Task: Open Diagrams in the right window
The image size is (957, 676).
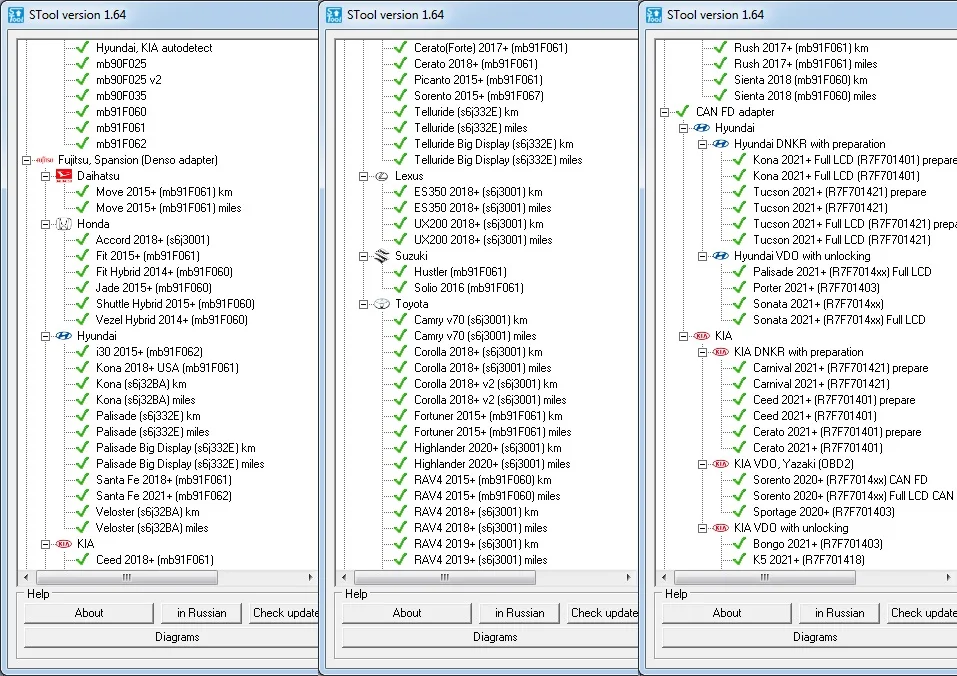Action: 815,637
